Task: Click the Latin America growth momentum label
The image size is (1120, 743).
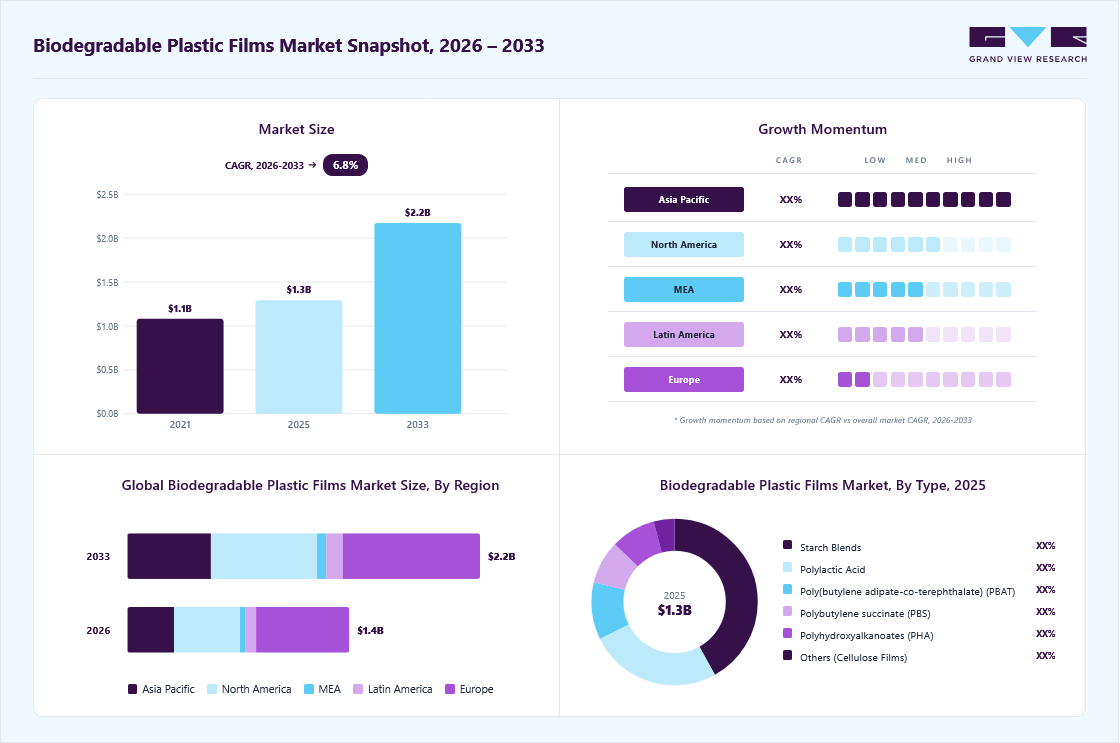Action: [684, 334]
